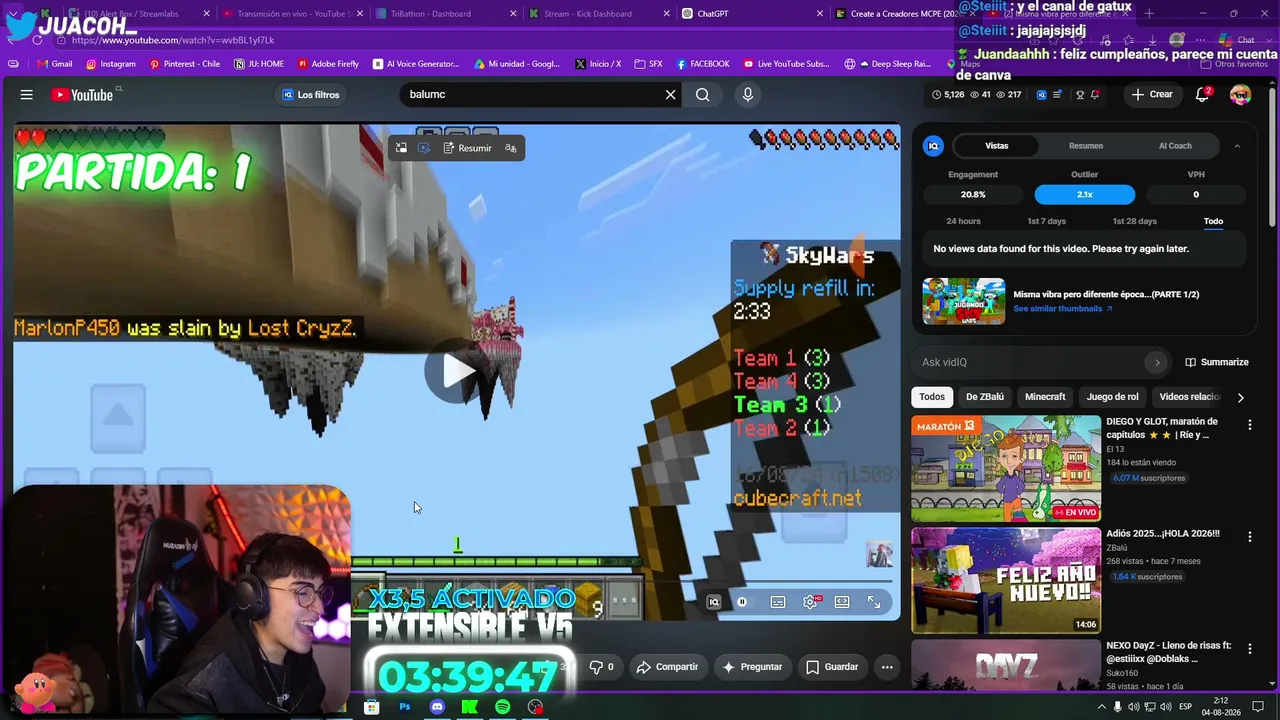Select the 'Todos' filter chip
Image resolution: width=1280 pixels, height=720 pixels.
coord(932,397)
